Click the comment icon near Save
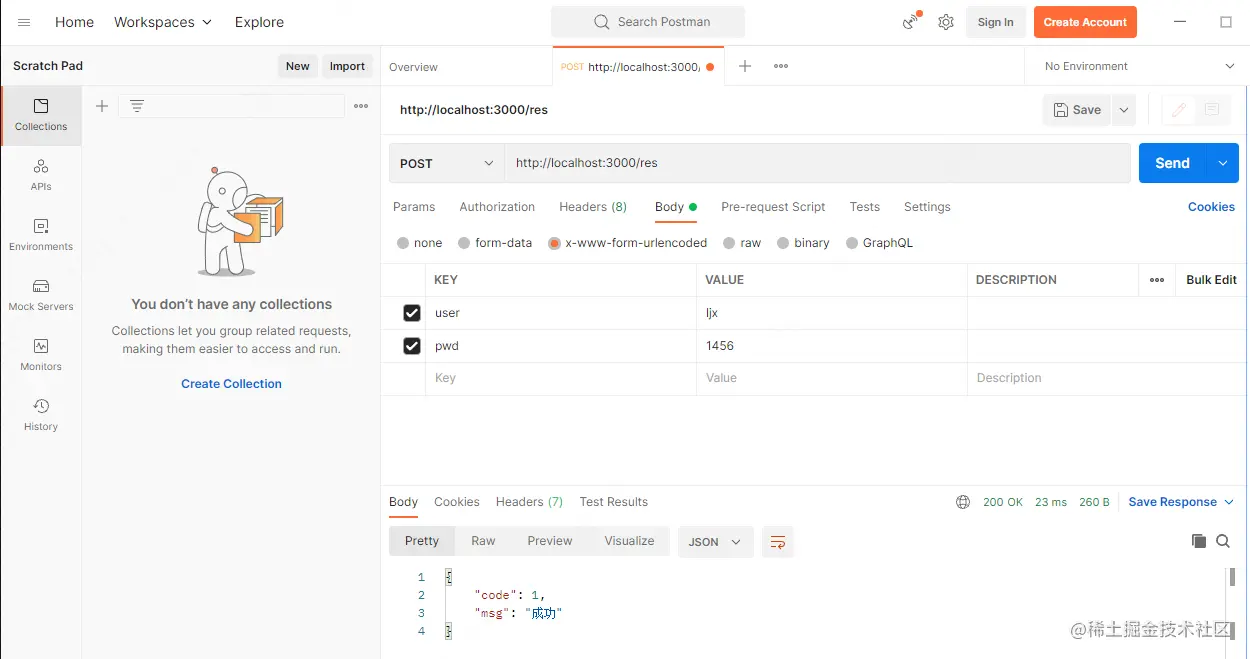The image size is (1250, 659). click(1212, 110)
